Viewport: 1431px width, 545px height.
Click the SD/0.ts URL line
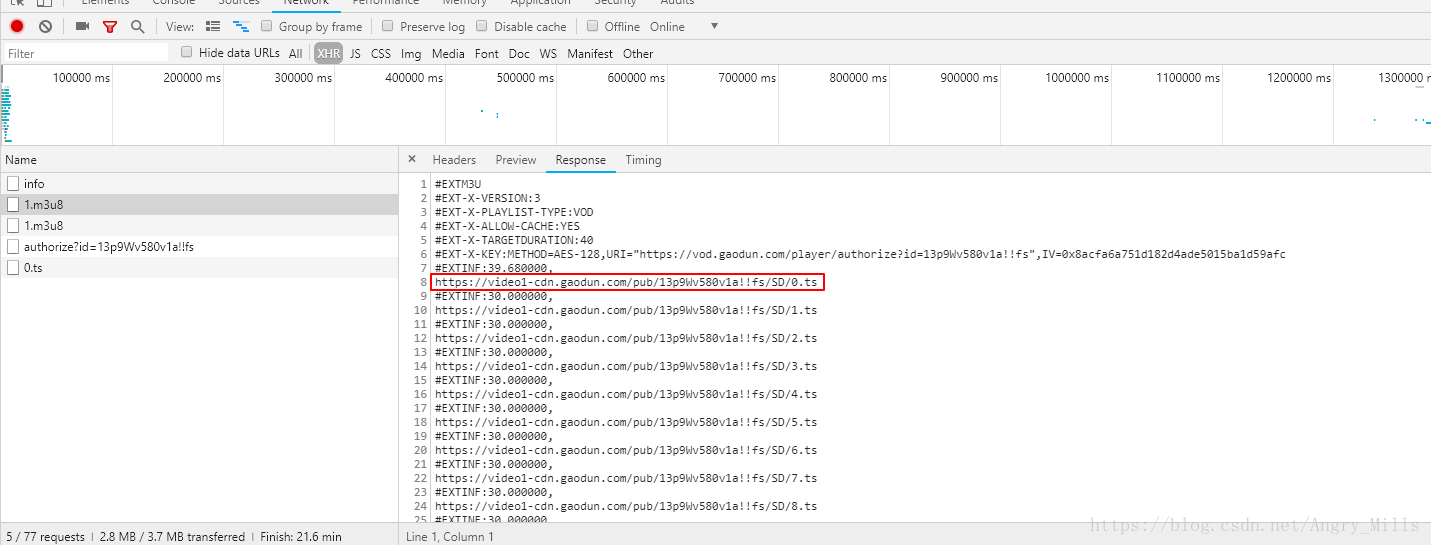pos(626,283)
